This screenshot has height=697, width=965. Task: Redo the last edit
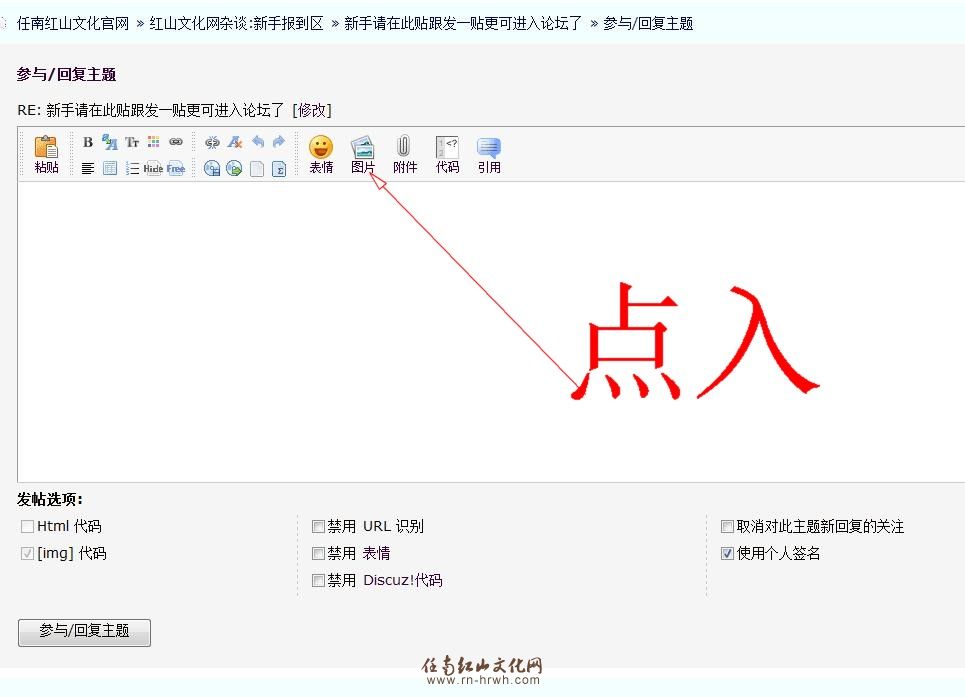click(x=279, y=142)
